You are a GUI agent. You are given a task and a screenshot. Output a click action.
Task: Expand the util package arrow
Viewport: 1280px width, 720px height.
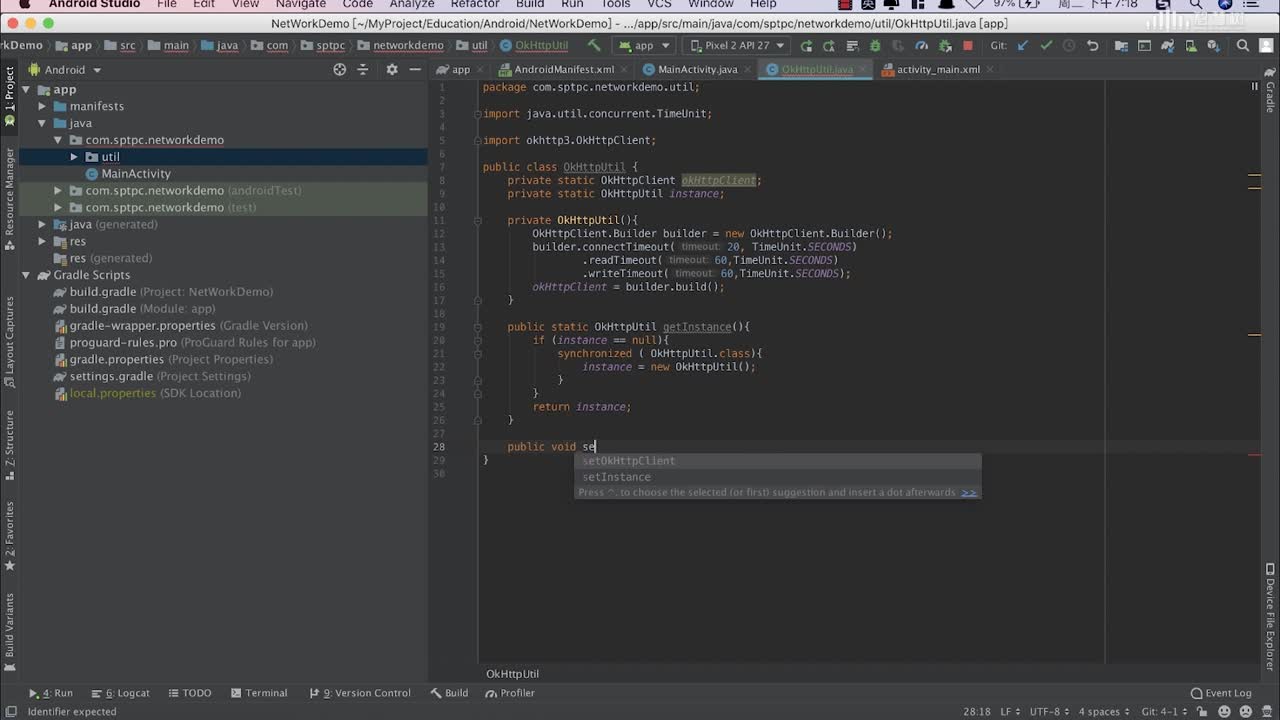pyautogui.click(x=74, y=157)
